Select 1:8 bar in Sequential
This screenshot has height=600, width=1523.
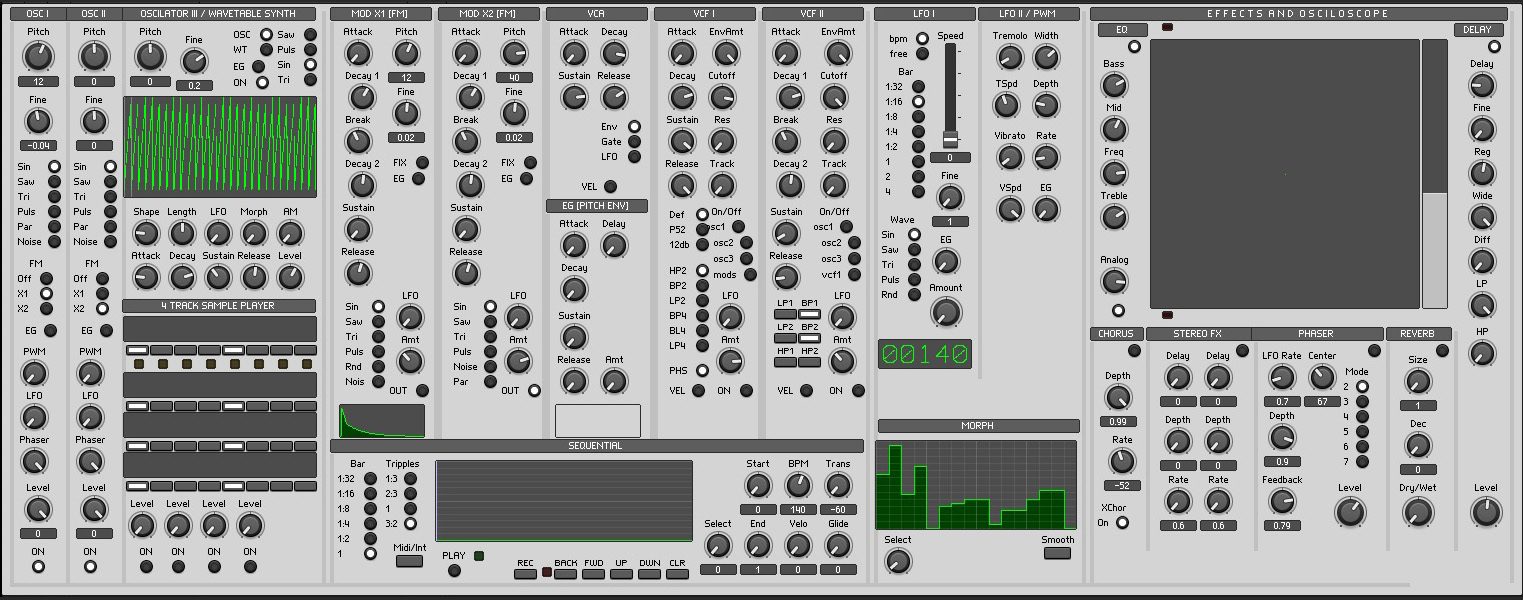click(370, 509)
